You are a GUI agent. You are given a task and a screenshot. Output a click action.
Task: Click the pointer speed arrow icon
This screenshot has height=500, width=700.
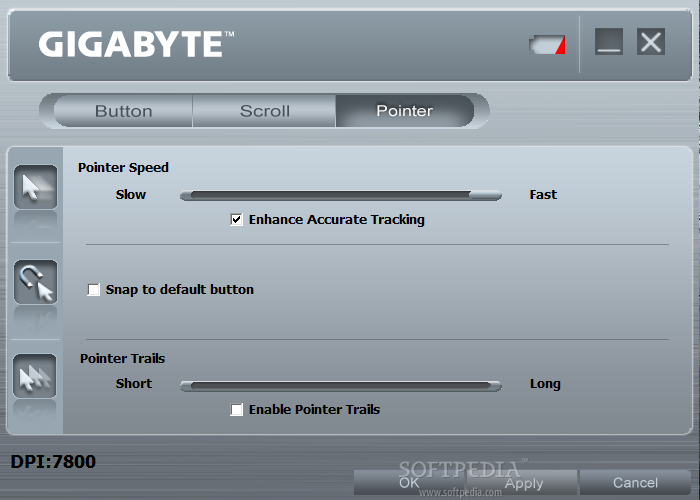tap(35, 187)
